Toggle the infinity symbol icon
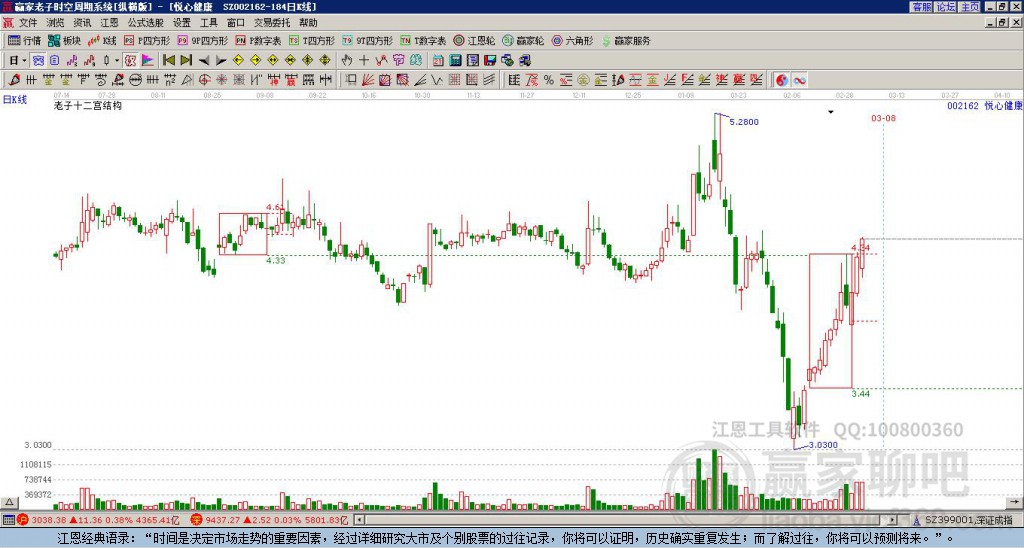The width and height of the screenshot is (1024, 548). 800,79
